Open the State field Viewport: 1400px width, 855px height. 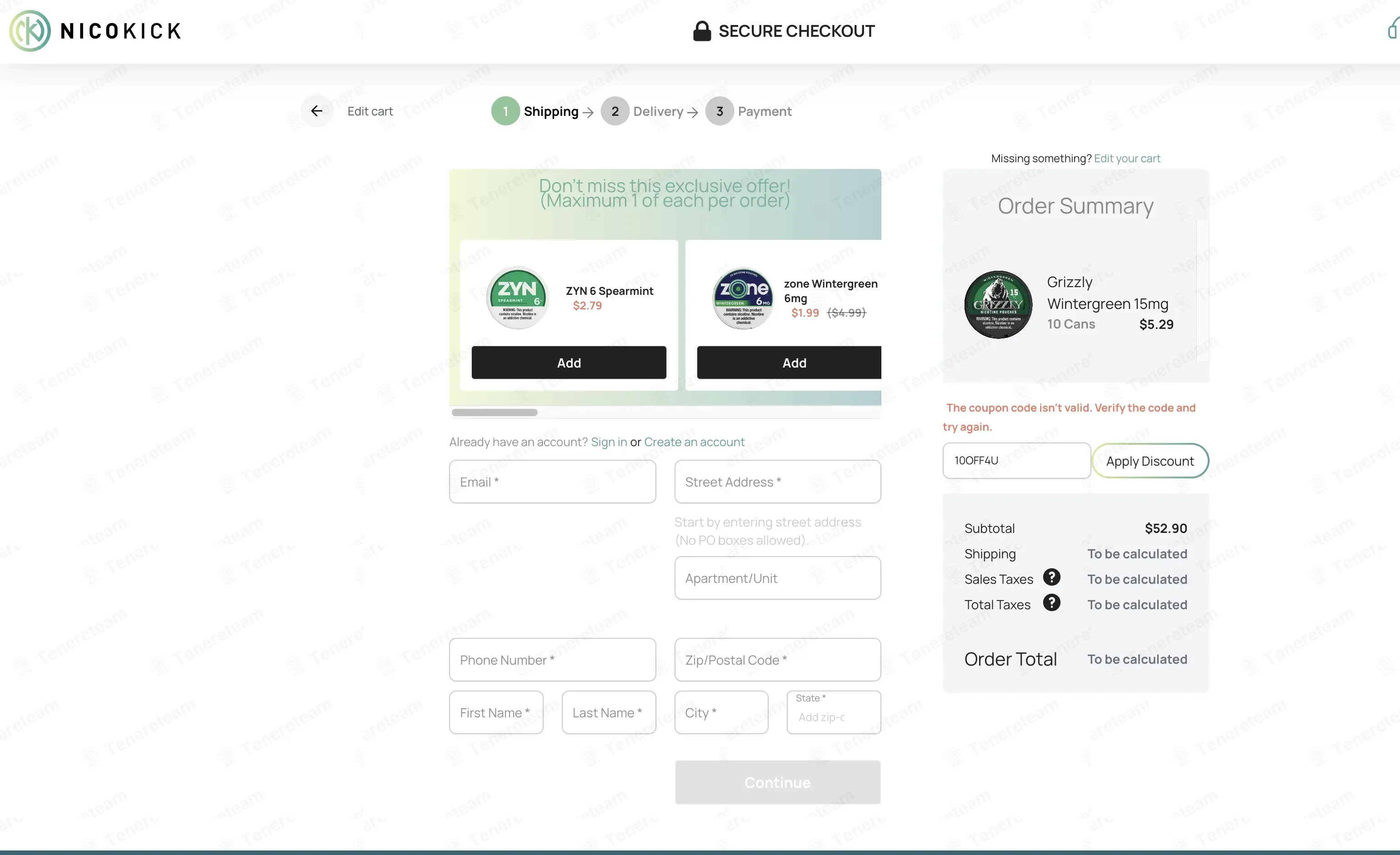834,712
